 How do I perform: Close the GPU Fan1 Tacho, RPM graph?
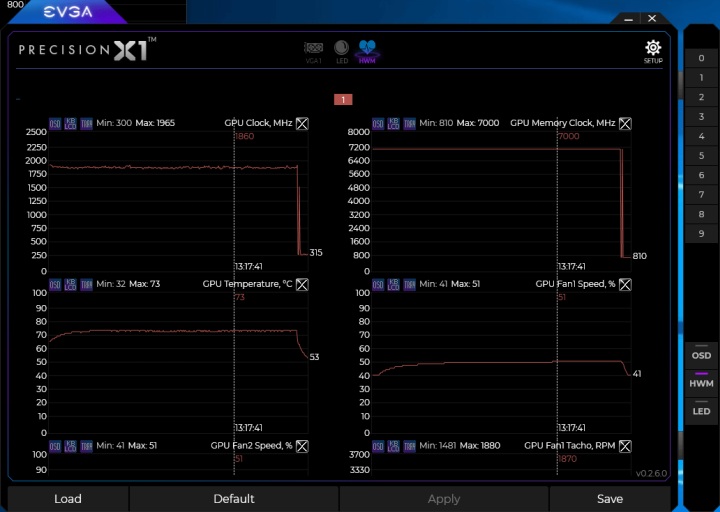[625, 446]
